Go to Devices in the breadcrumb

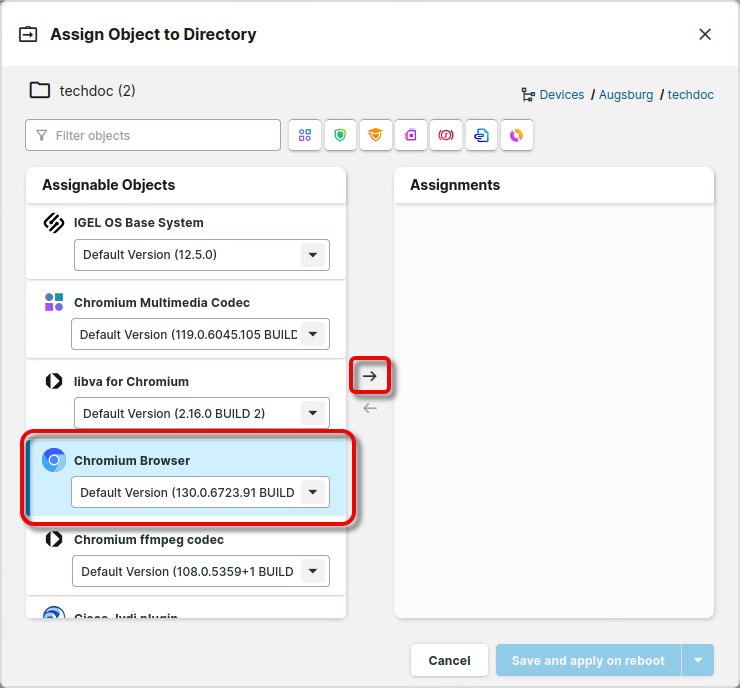(x=561, y=95)
